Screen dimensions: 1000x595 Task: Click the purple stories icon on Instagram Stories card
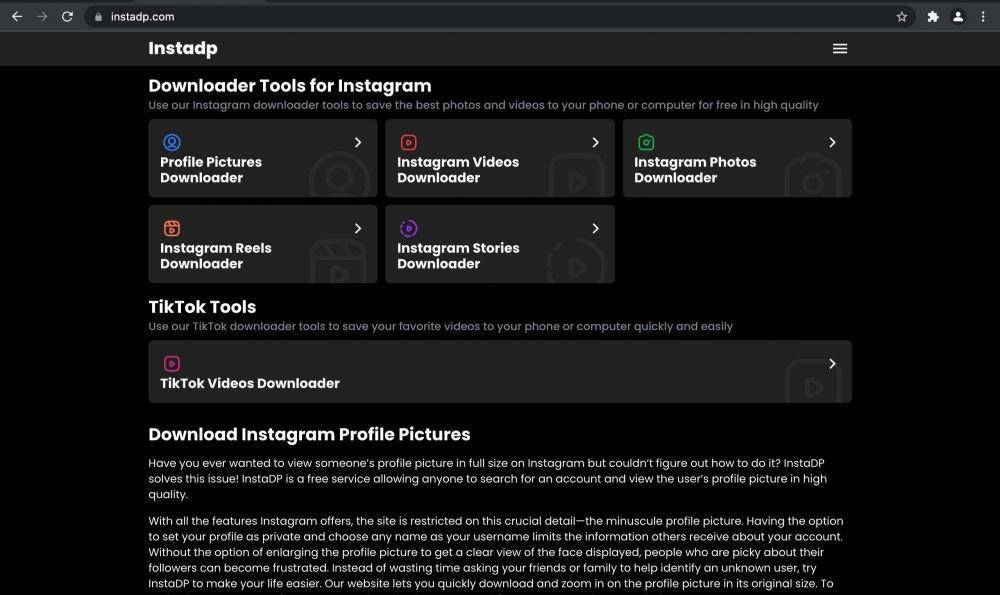pos(409,228)
